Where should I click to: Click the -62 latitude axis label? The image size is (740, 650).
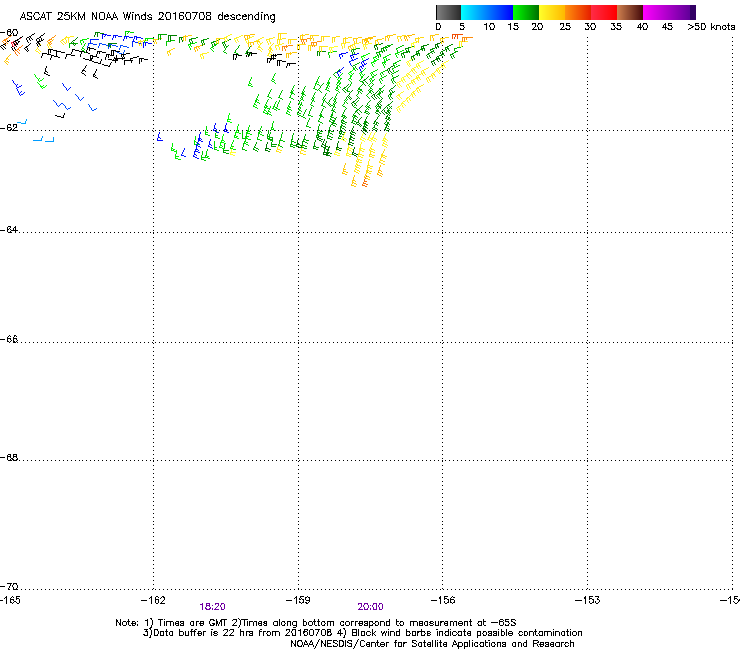click(x=9, y=127)
